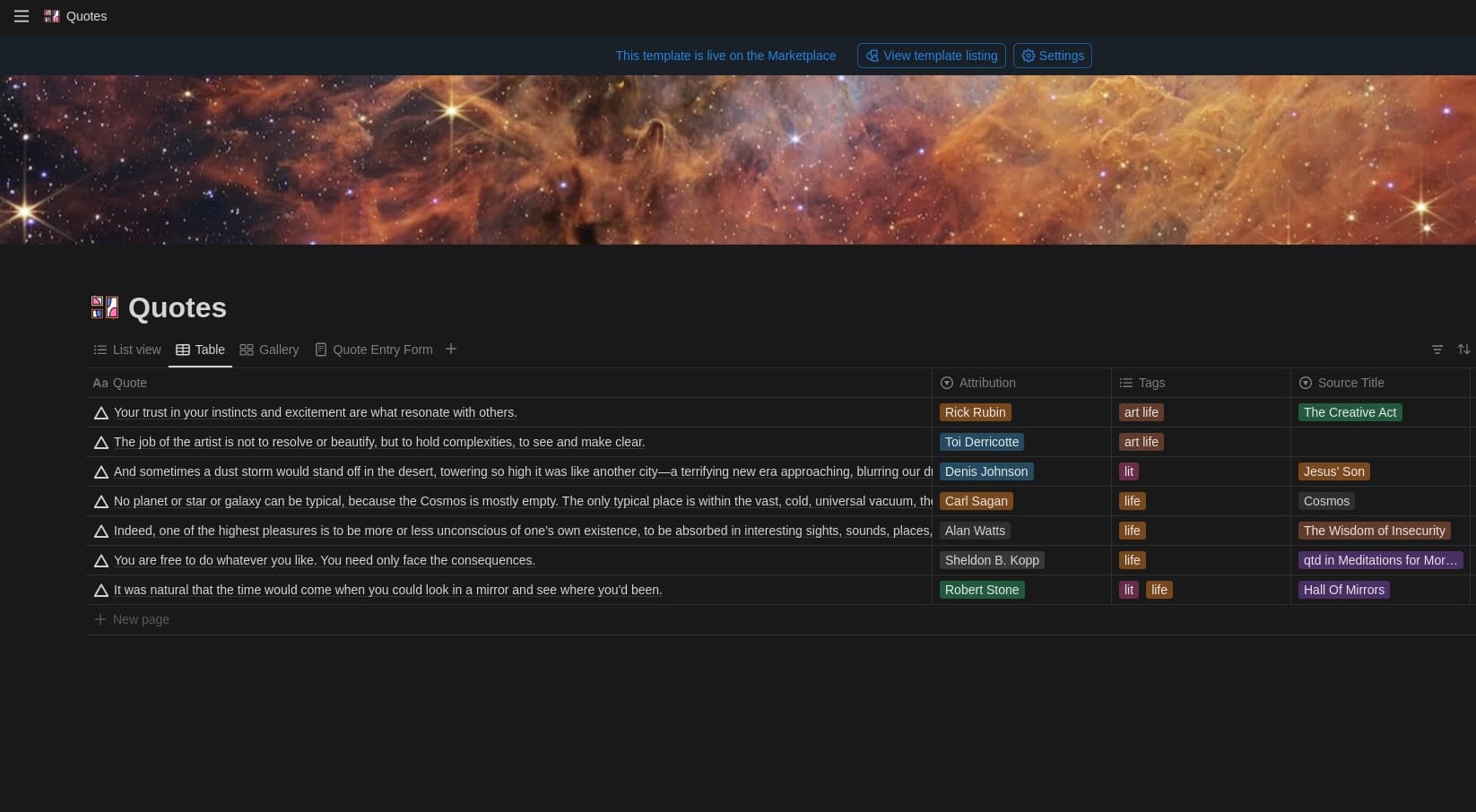
Task: Open the sort arrows icon
Action: click(x=1463, y=350)
